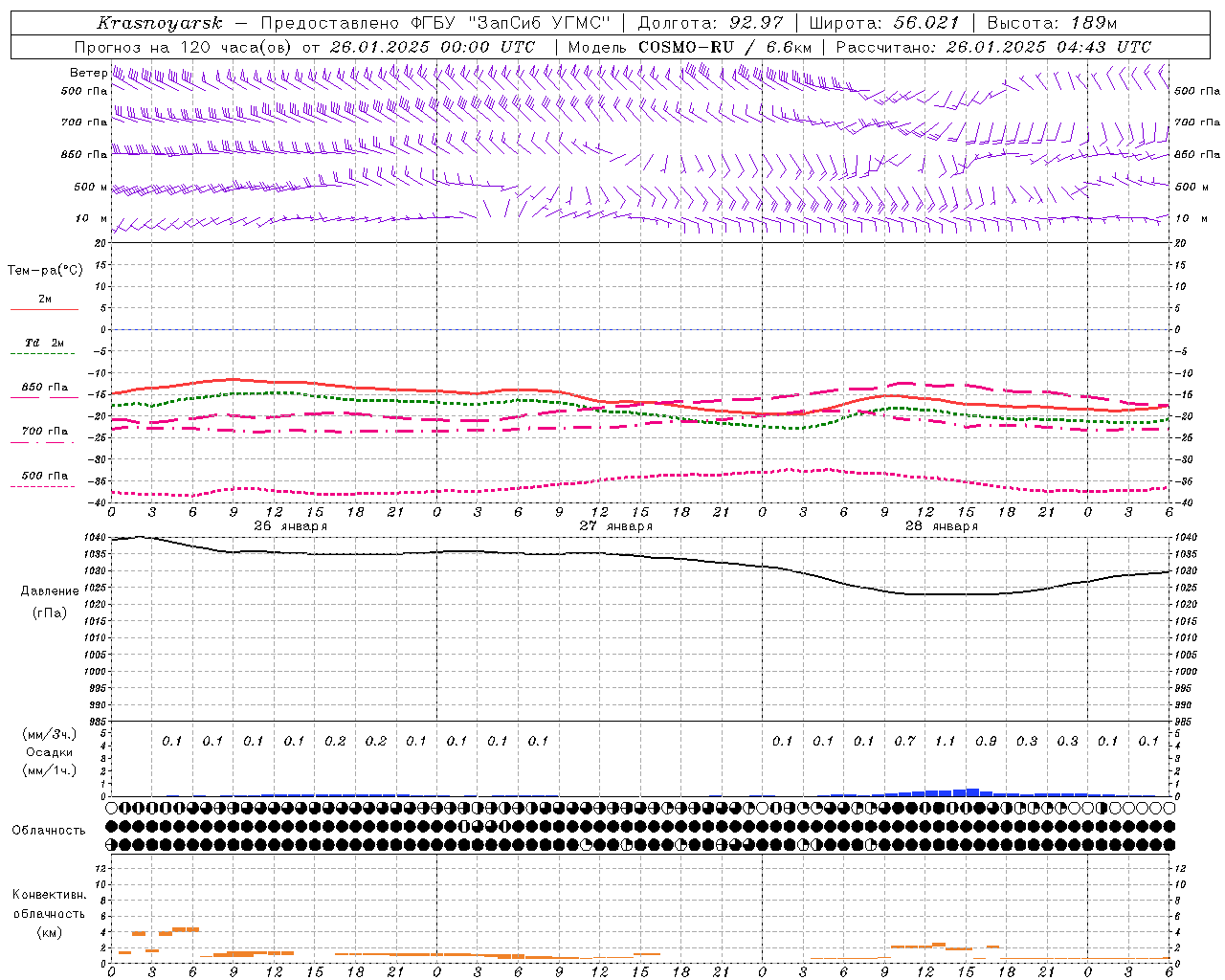Click the 'Осадки' precipitation label
Viewport: 1225px width, 980px height.
[x=50, y=752]
